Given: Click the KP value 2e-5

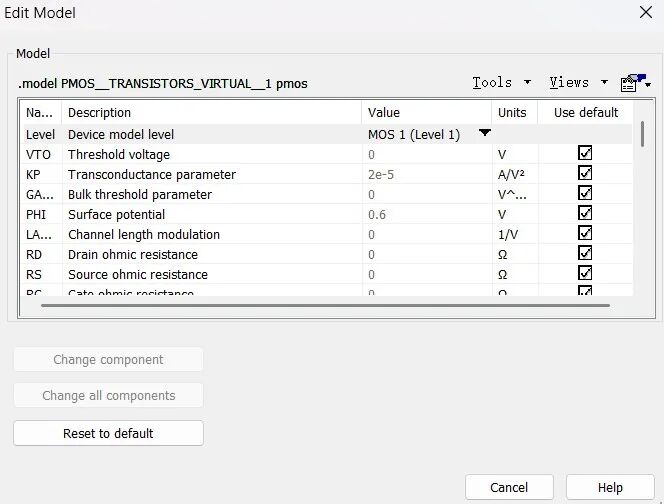Looking at the screenshot, I should coord(381,174).
